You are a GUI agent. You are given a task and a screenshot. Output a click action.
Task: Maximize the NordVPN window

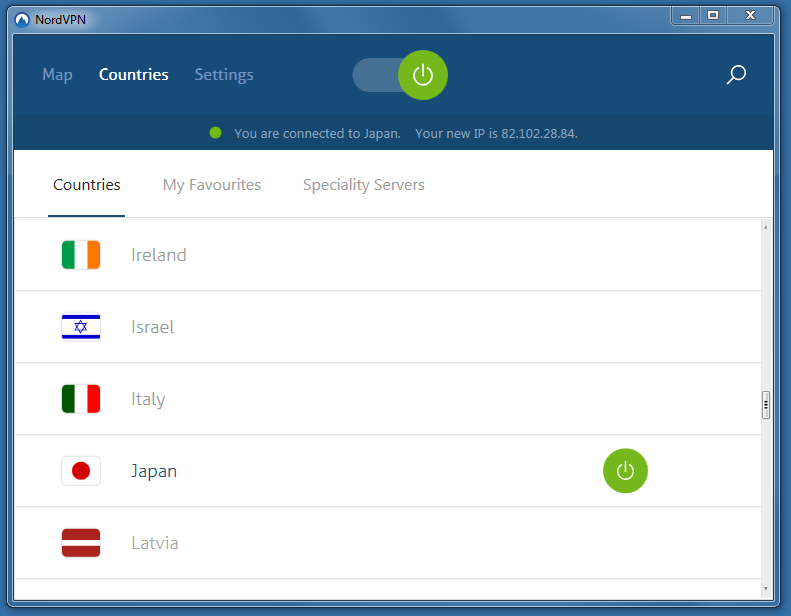(713, 16)
